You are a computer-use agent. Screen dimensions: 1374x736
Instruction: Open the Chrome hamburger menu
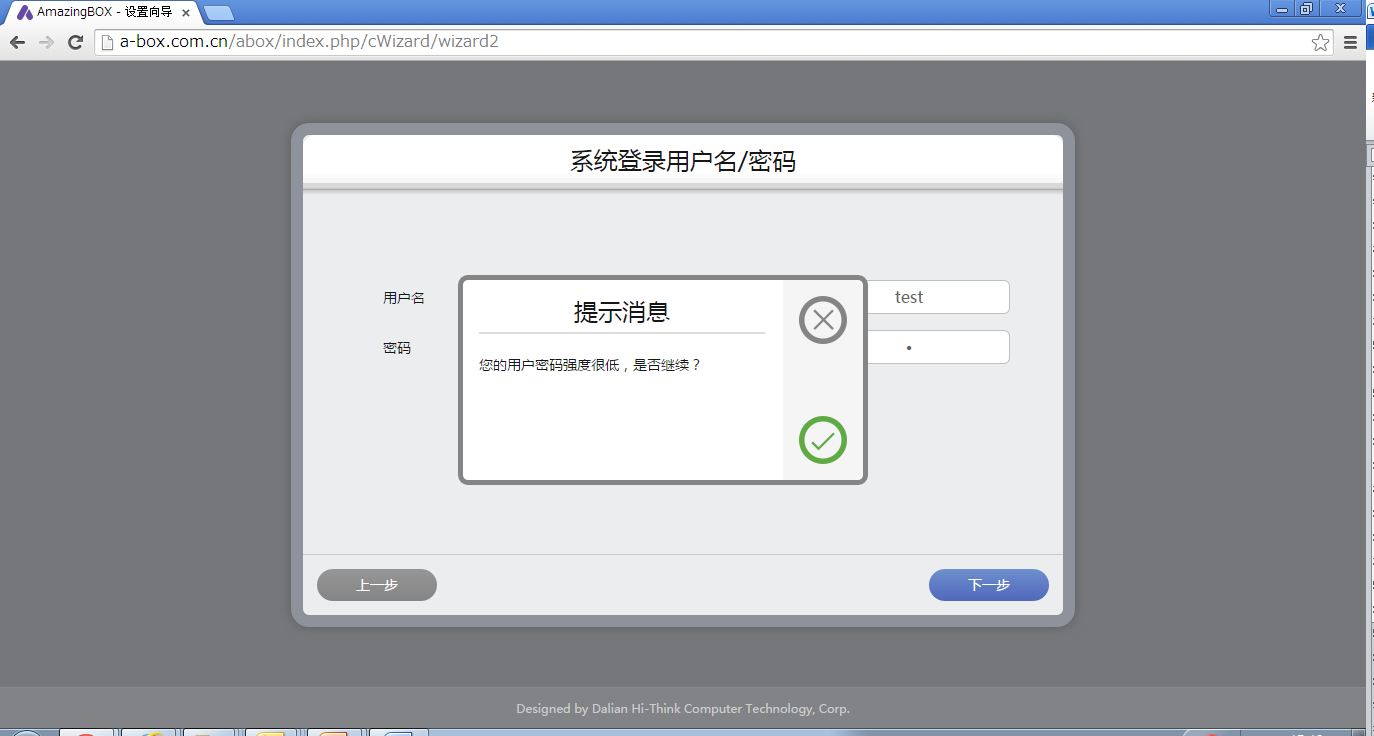pos(1350,42)
